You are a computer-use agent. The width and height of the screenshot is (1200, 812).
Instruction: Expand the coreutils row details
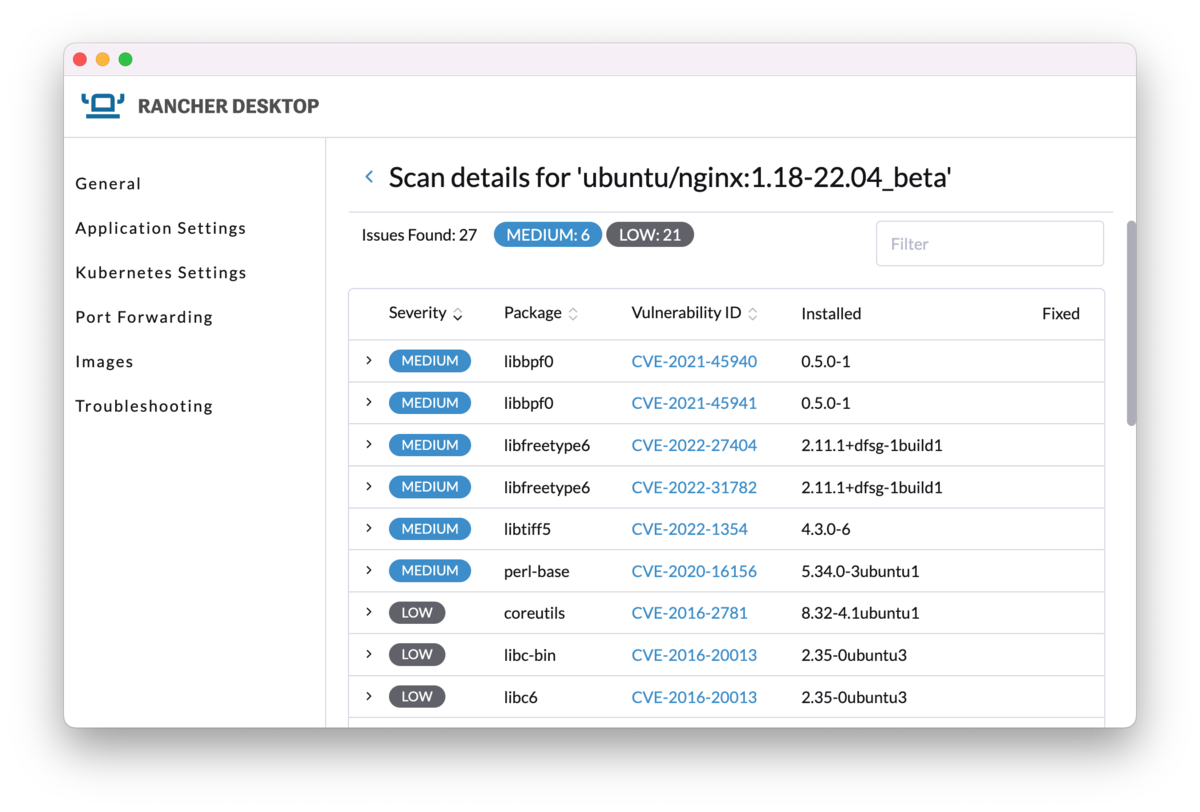[369, 612]
